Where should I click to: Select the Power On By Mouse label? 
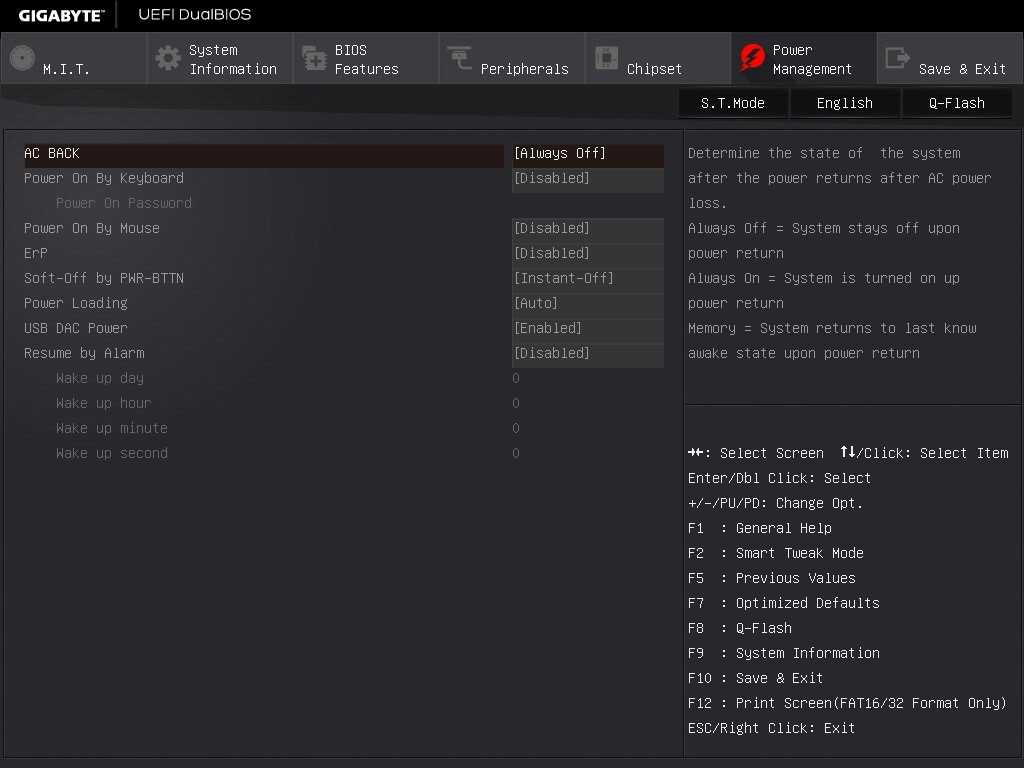[x=91, y=229]
